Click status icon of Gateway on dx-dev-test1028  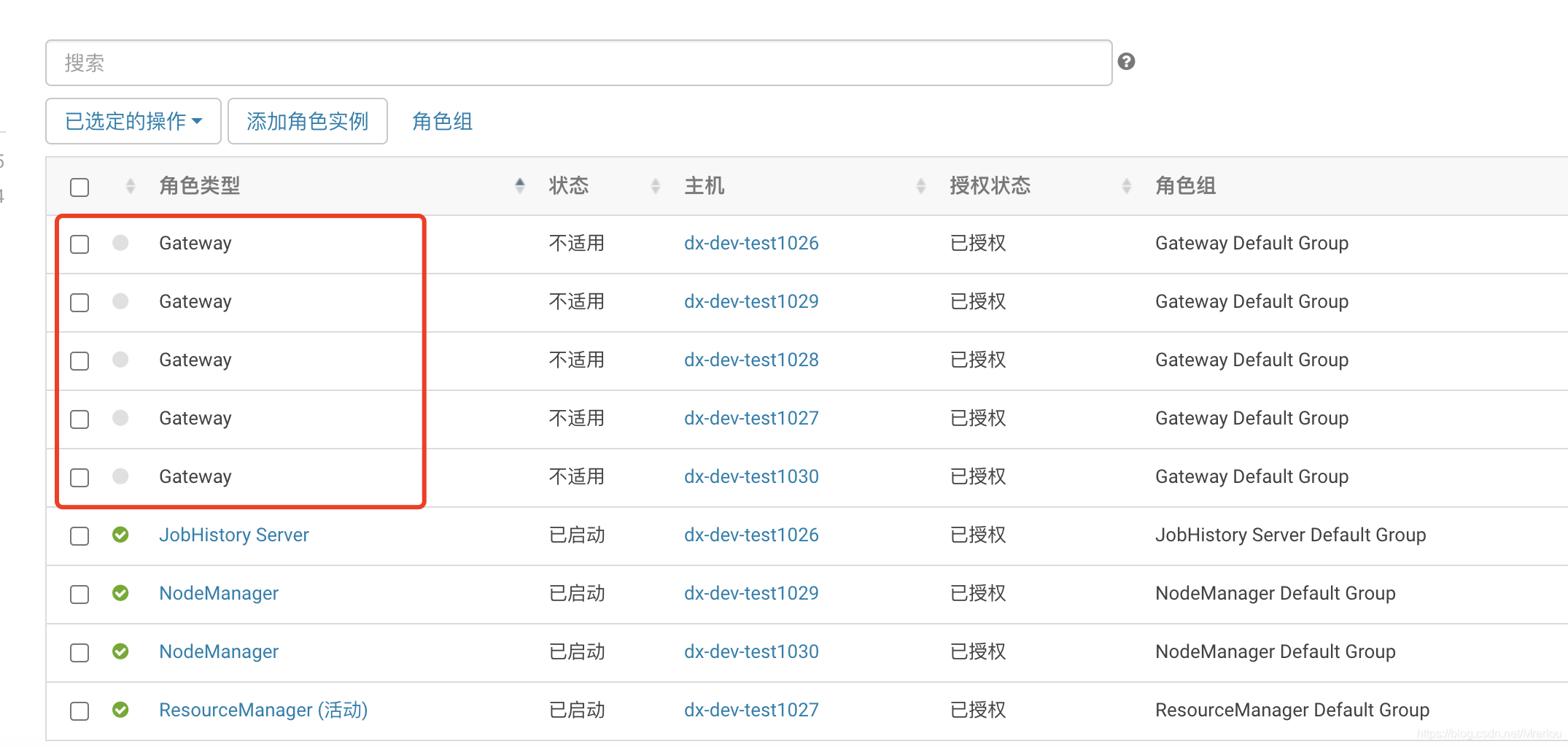121,360
